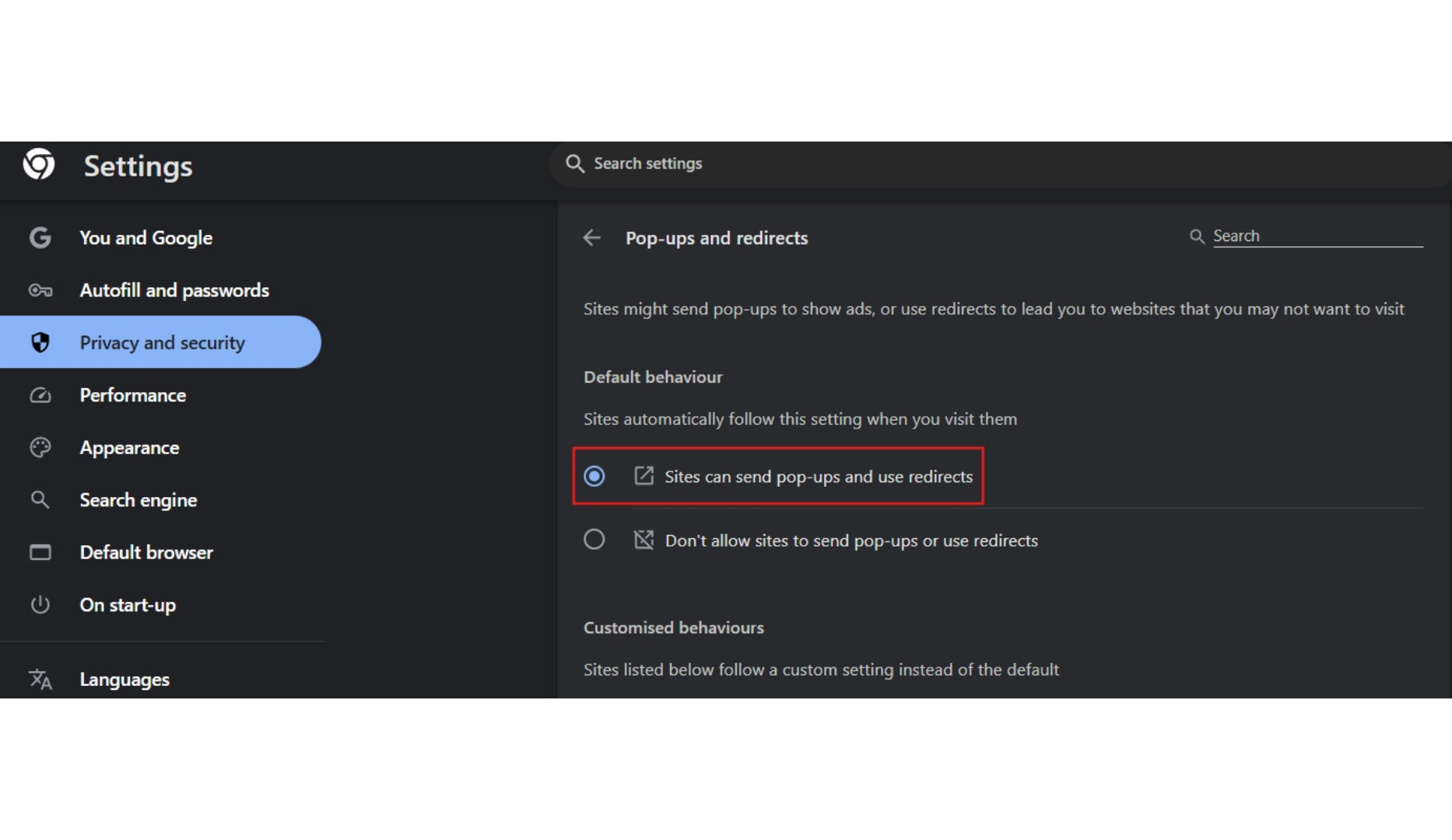
Task: Open Languages settings
Action: (x=162, y=679)
